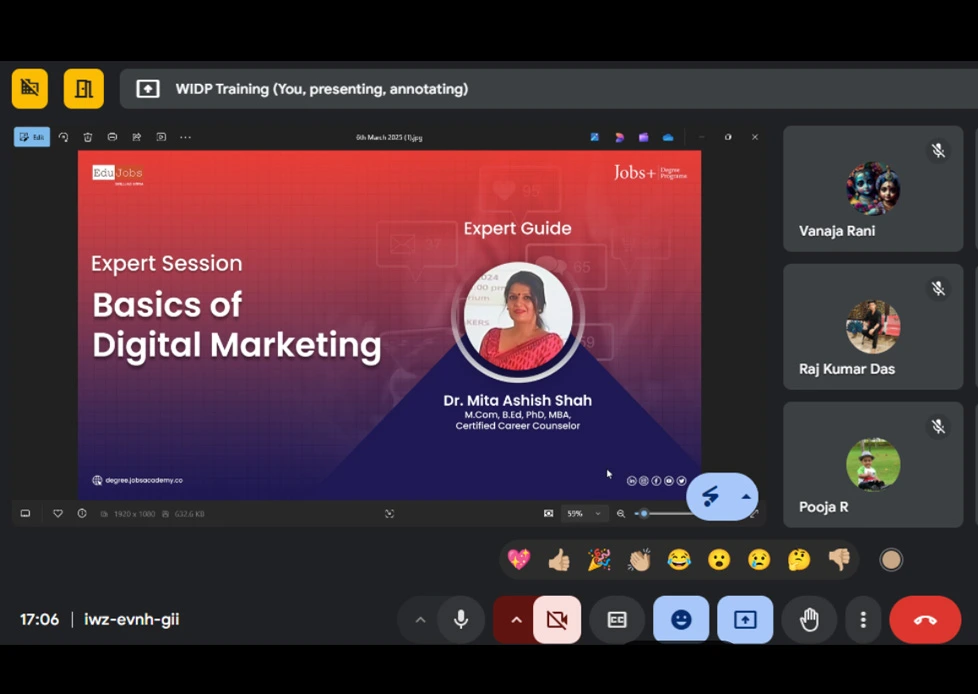Click the yellow door icon at top left
Screen dimensions: 978x694
[x=84, y=89]
